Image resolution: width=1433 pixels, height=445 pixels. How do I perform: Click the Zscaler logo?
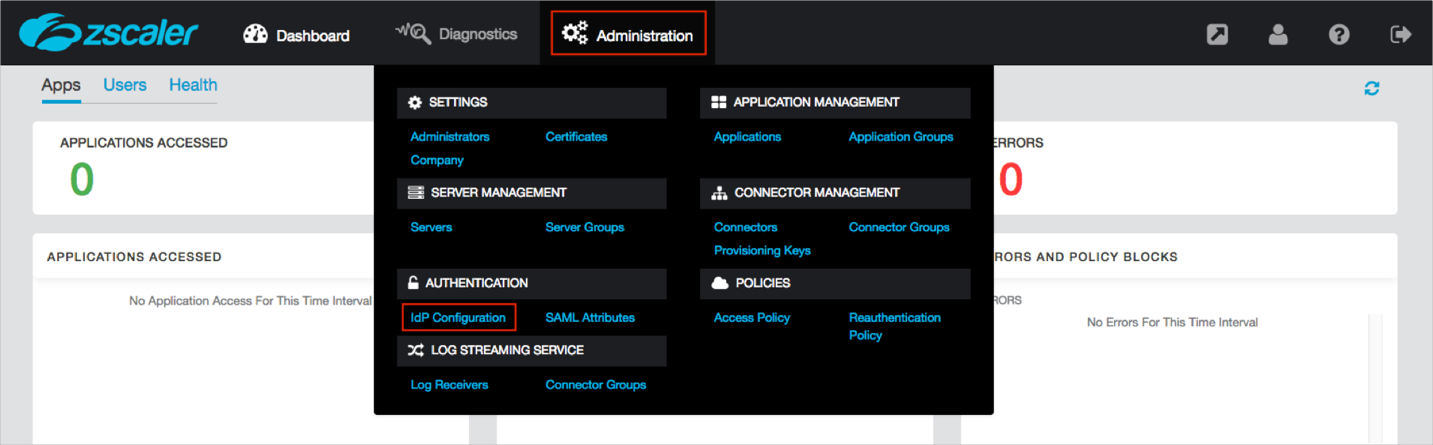pos(108,33)
